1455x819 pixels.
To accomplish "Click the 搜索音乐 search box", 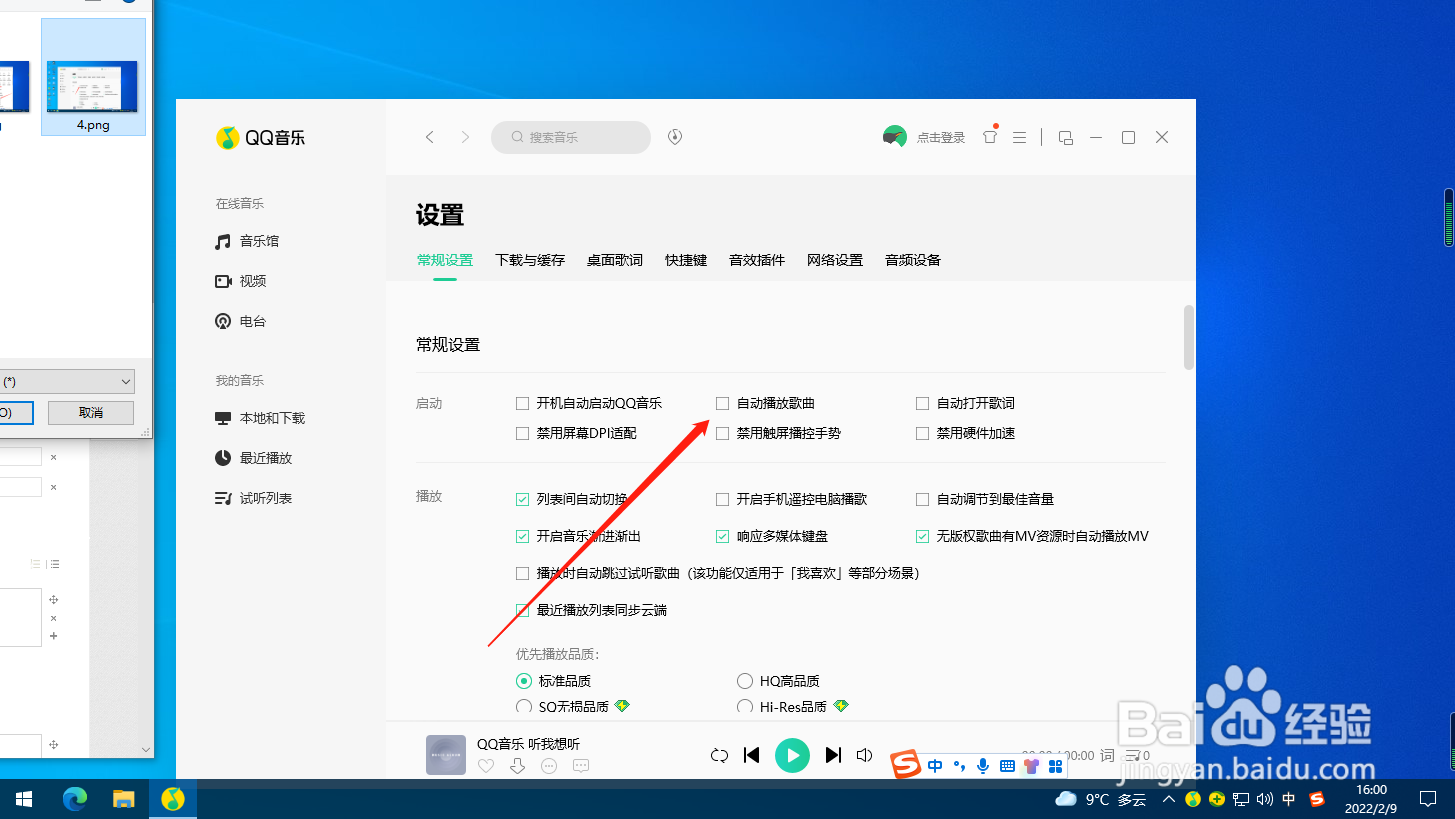I will (571, 137).
